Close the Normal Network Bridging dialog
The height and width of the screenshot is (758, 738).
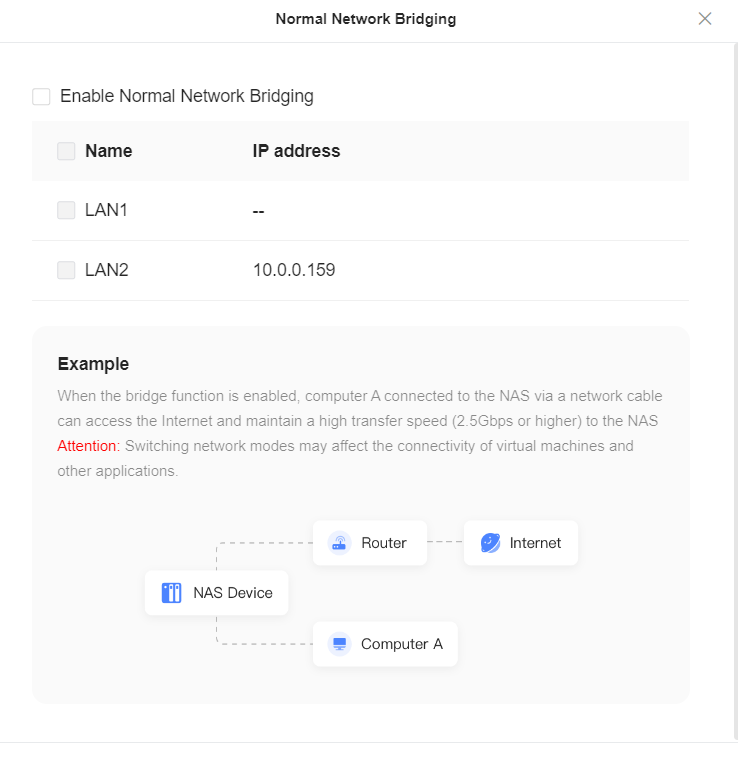tap(705, 19)
